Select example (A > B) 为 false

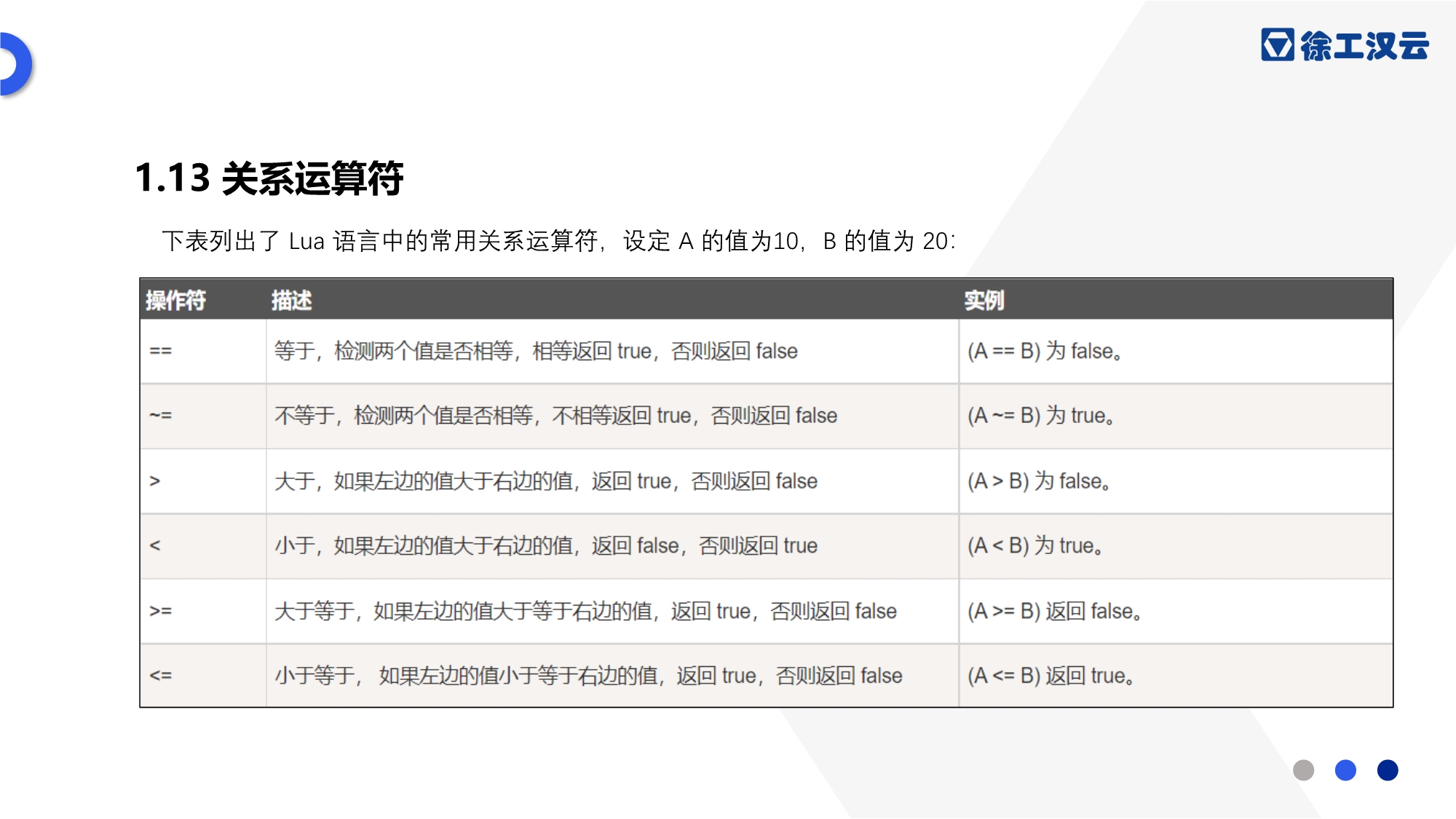click(1039, 481)
